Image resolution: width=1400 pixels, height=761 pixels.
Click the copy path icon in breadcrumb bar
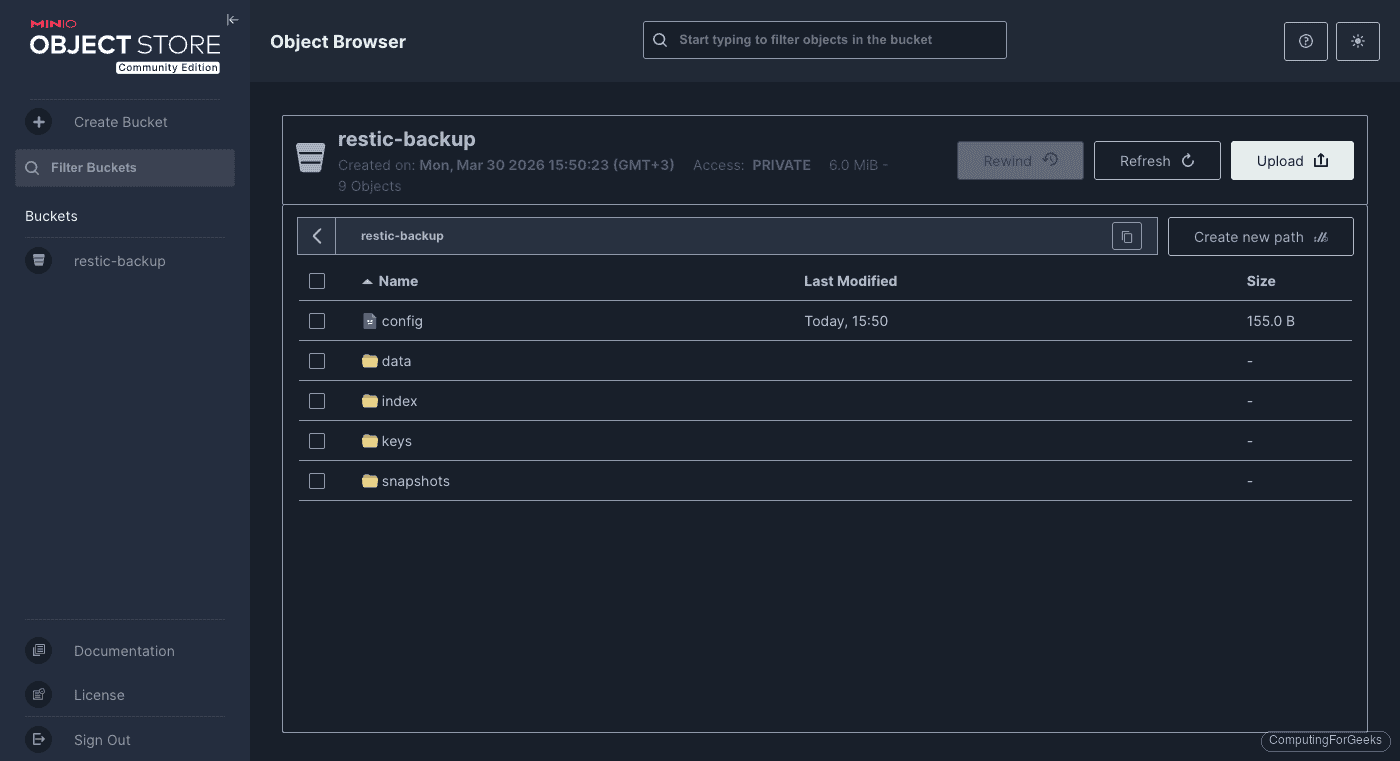[1127, 235]
